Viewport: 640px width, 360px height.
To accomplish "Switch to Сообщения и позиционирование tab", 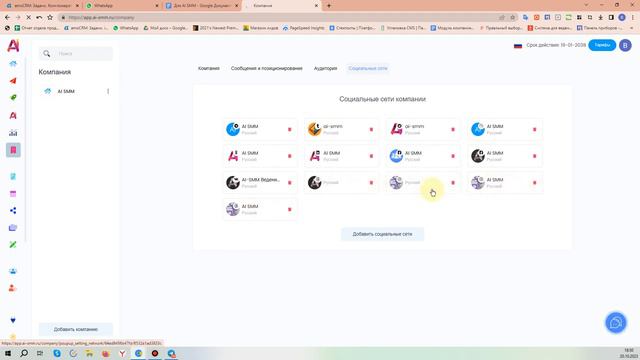I will 267,68.
